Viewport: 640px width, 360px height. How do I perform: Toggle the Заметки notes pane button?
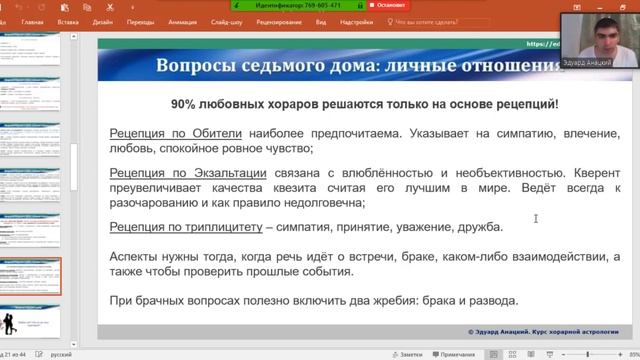pyautogui.click(x=407, y=355)
